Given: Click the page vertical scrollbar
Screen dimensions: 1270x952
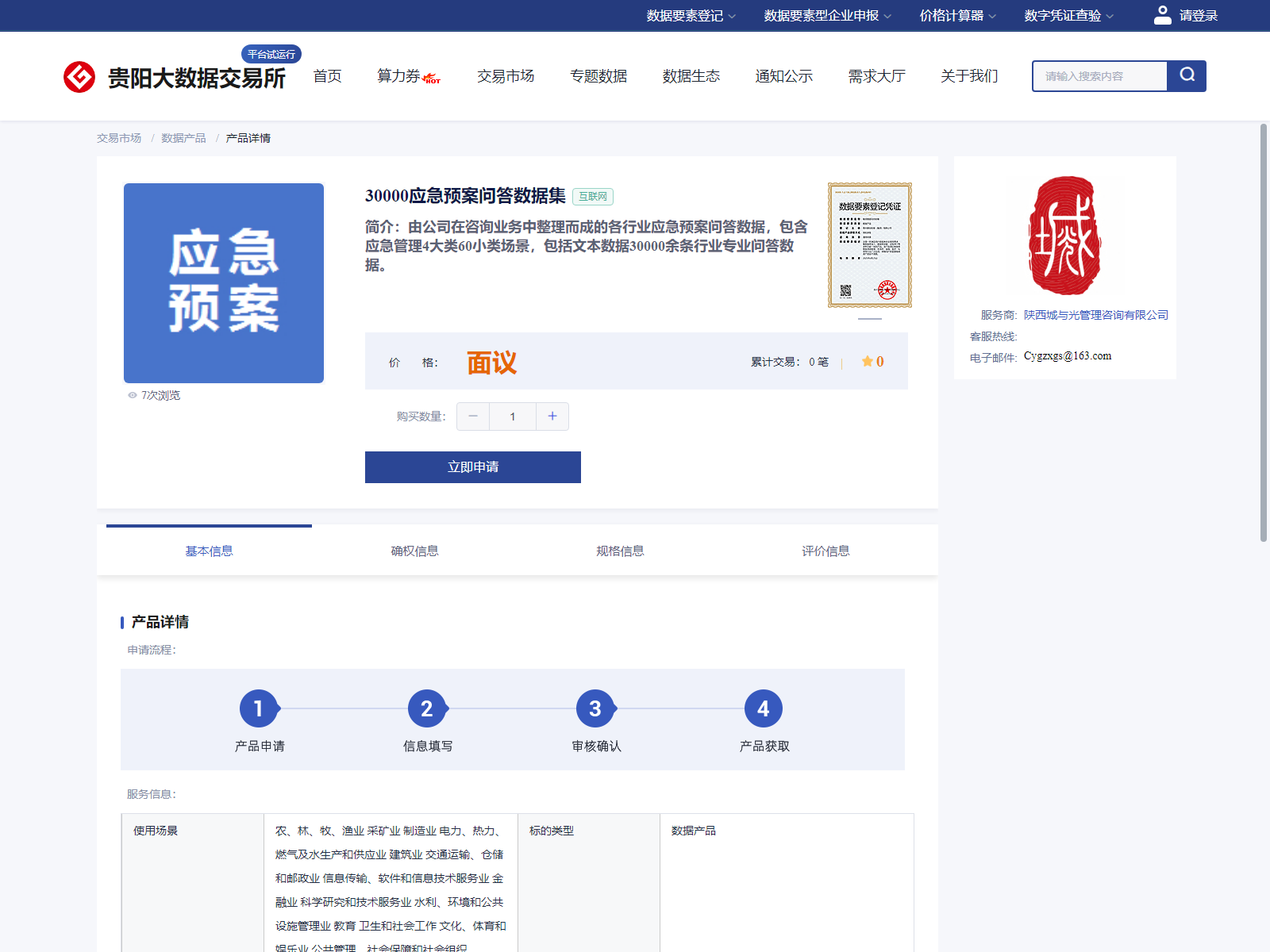Looking at the screenshot, I should coord(1264,333).
